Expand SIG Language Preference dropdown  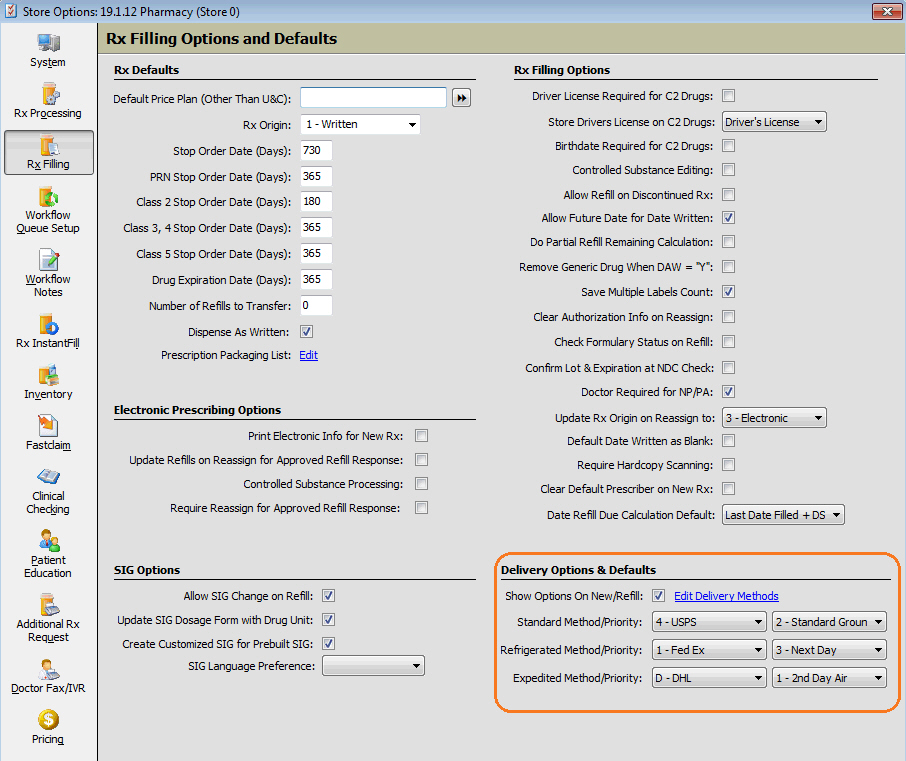click(373, 666)
